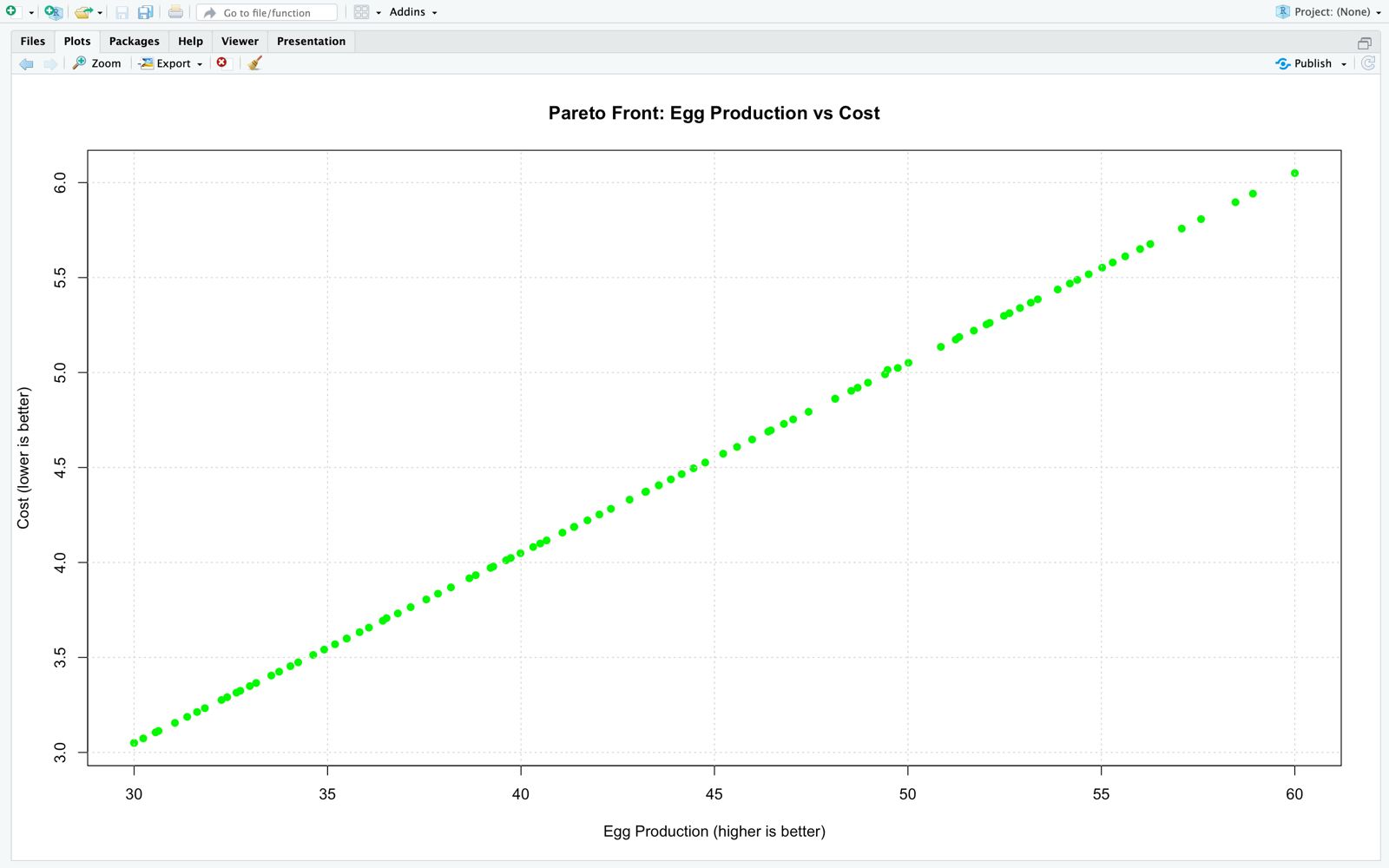Click the x-axis tick label 45
This screenshot has height=868, width=1389.
click(714, 794)
